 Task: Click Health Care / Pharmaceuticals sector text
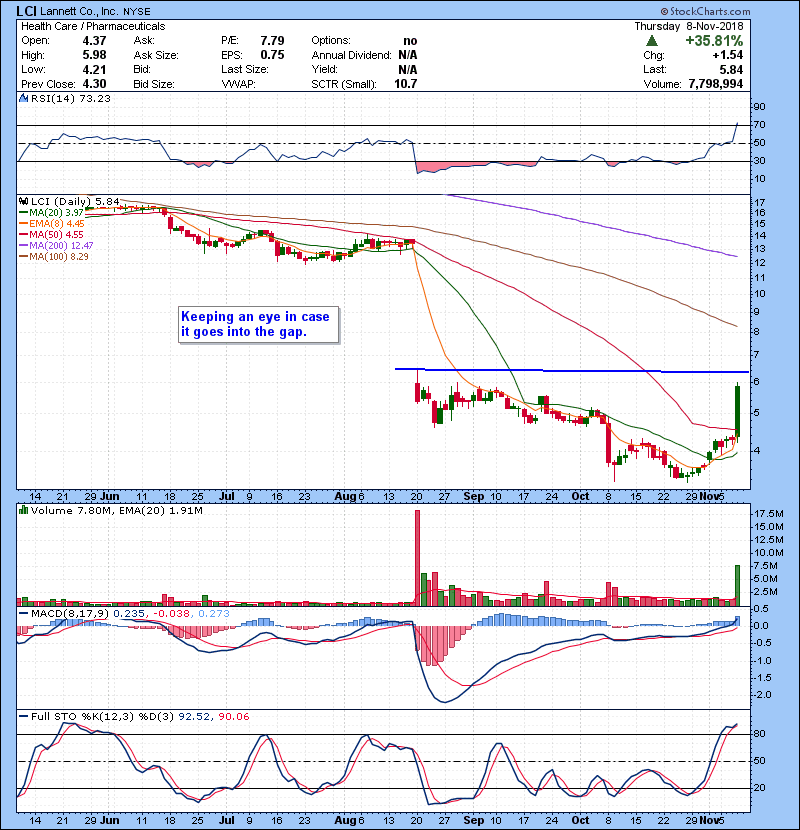(x=93, y=26)
